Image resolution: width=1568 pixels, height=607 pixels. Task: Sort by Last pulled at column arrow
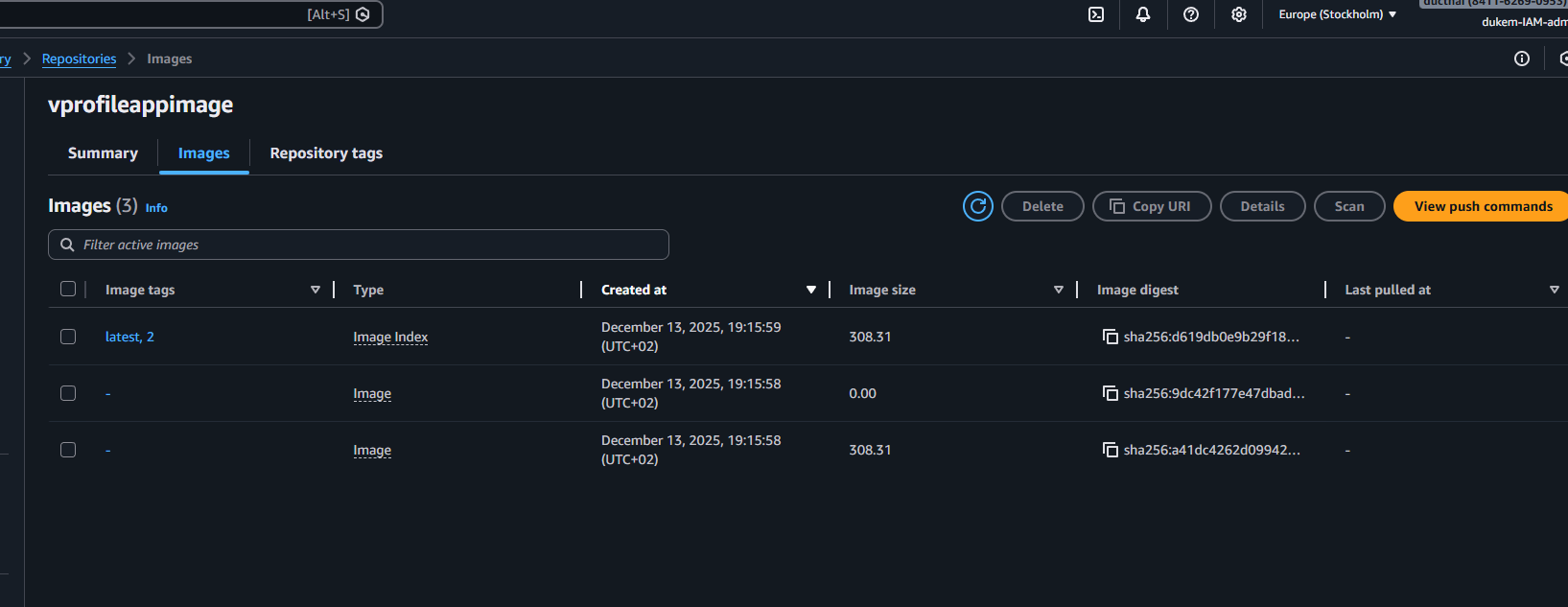pos(1555,290)
